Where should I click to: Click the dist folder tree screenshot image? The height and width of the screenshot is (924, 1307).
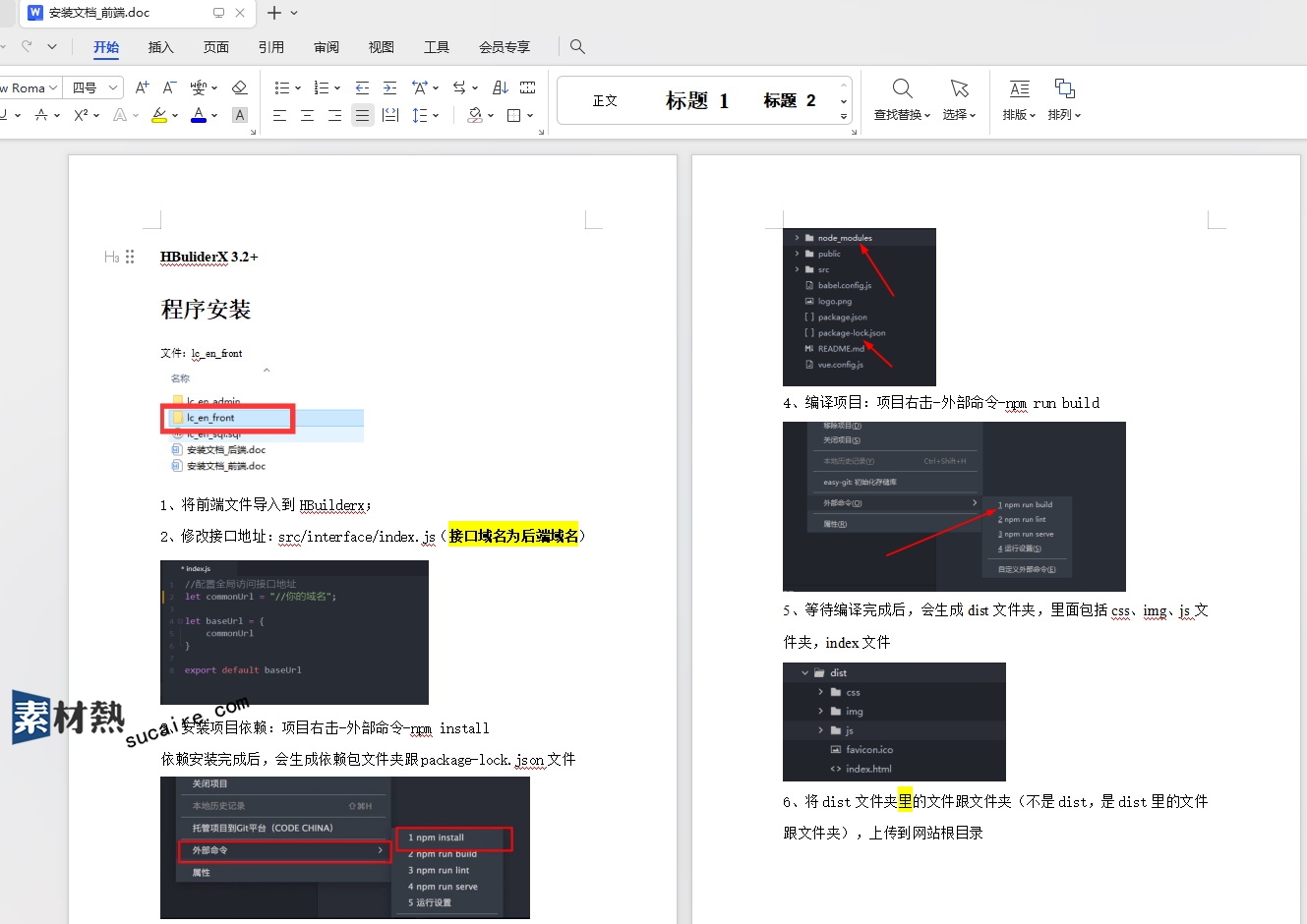894,722
